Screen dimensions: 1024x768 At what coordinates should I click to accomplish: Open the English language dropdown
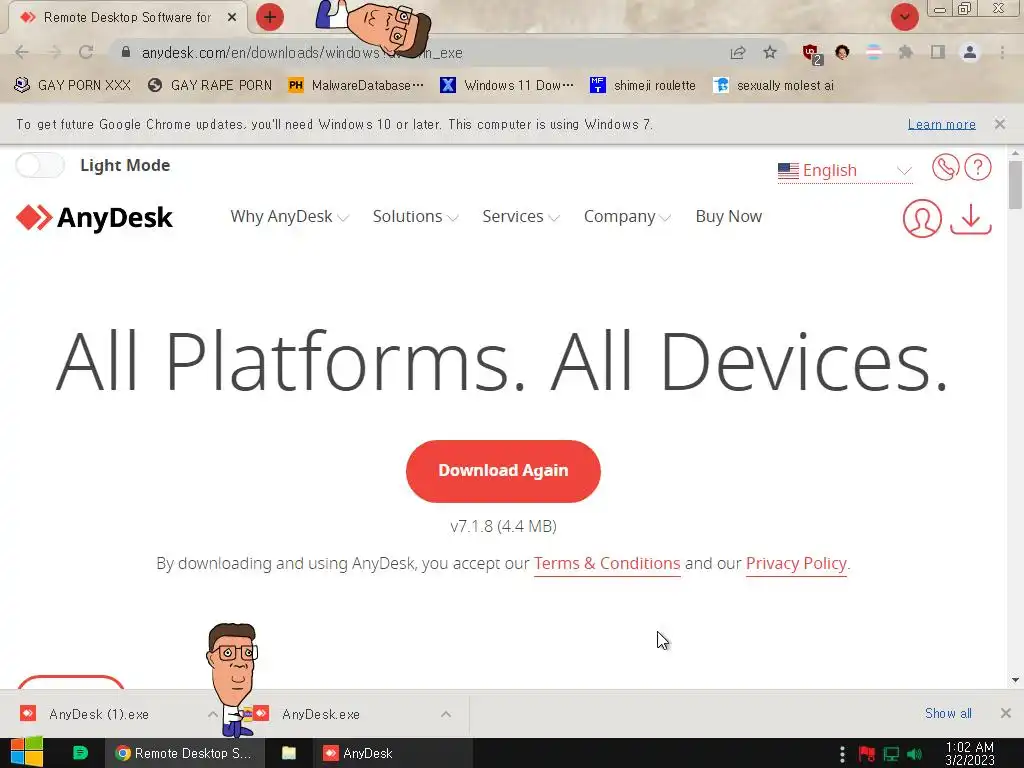pyautogui.click(x=844, y=170)
